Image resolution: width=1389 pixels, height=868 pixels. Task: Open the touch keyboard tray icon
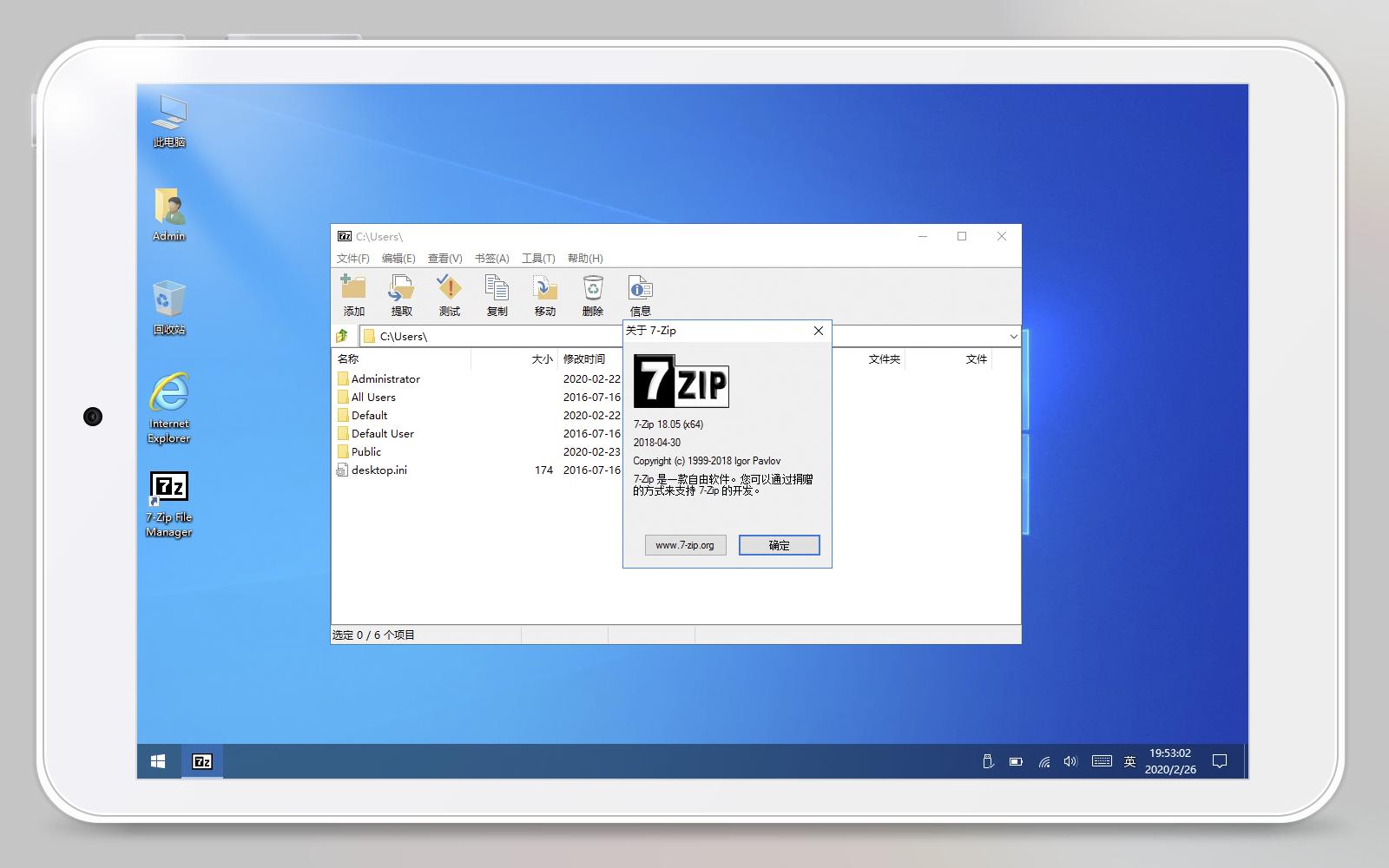[x=1102, y=761]
